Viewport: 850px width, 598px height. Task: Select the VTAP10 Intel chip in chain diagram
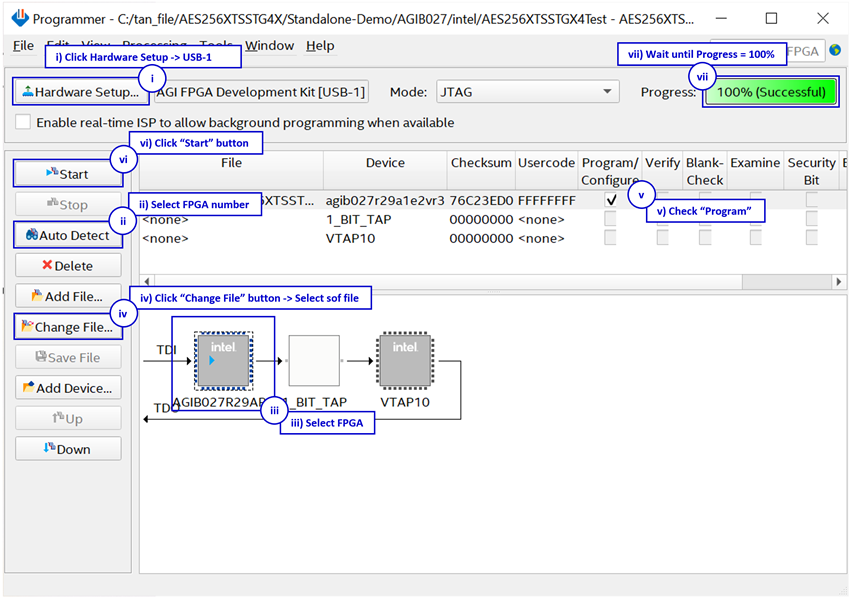tap(405, 361)
